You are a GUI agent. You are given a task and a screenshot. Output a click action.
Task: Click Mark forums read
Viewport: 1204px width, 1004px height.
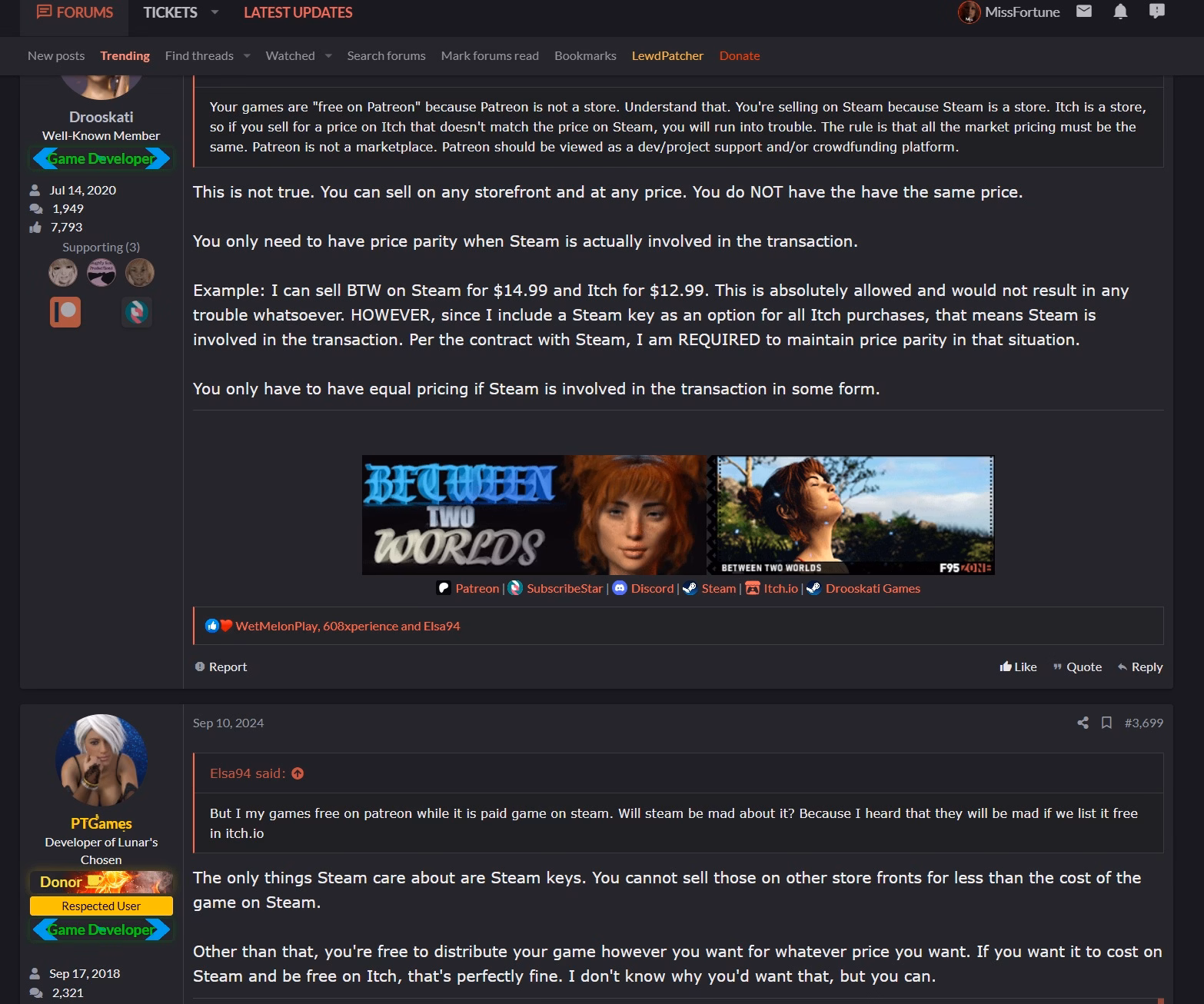[490, 55]
